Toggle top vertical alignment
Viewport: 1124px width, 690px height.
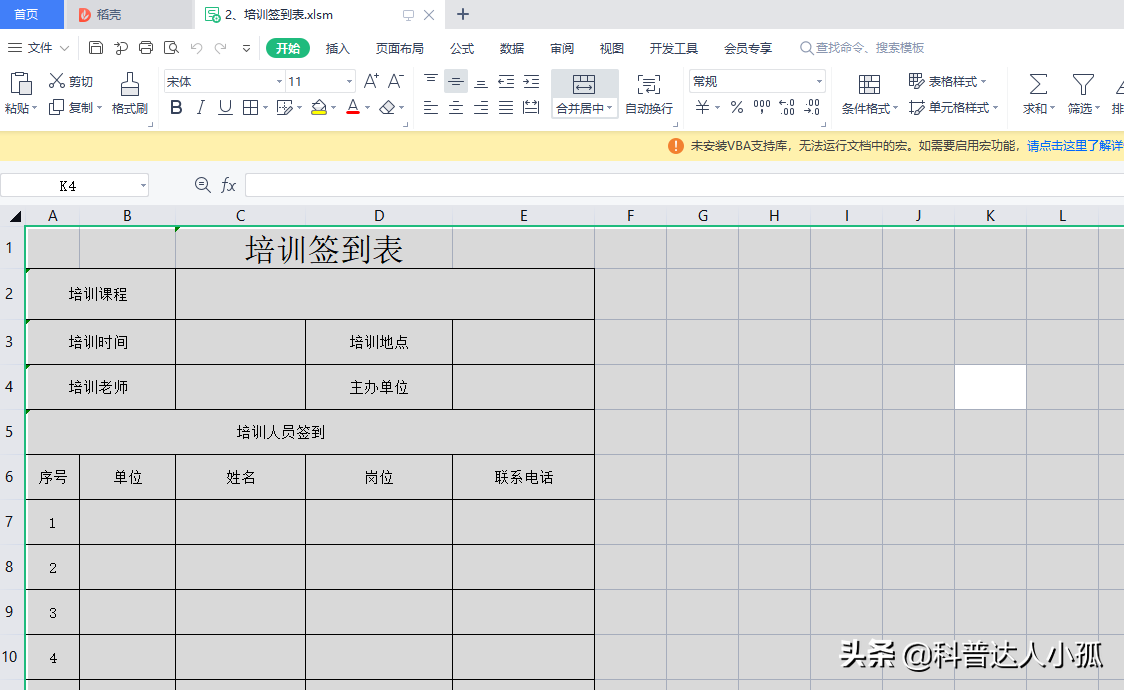(x=431, y=81)
